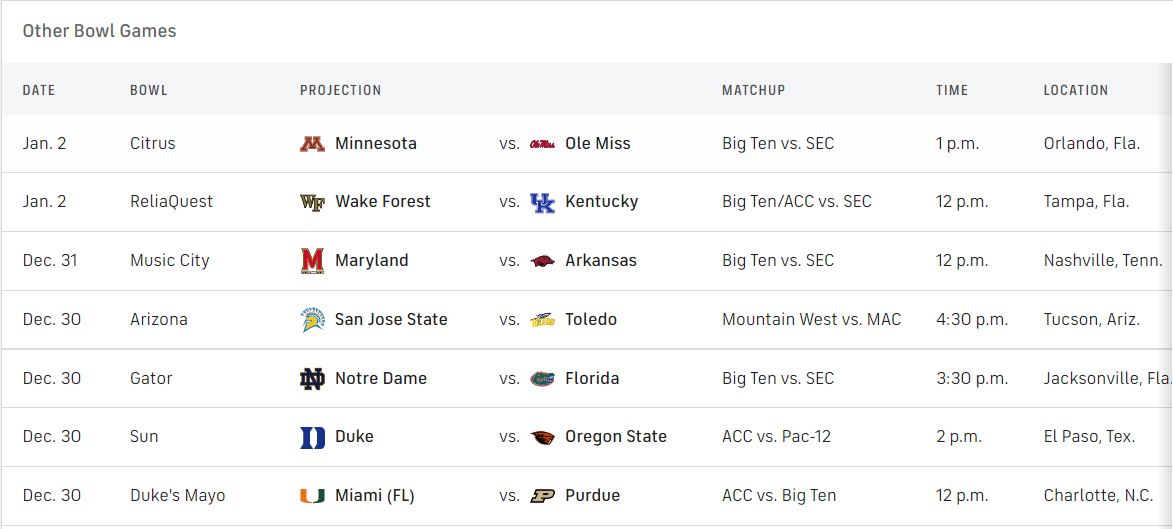The image size is (1173, 529).
Task: Click the Miami (FL) U logo
Action: (312, 495)
